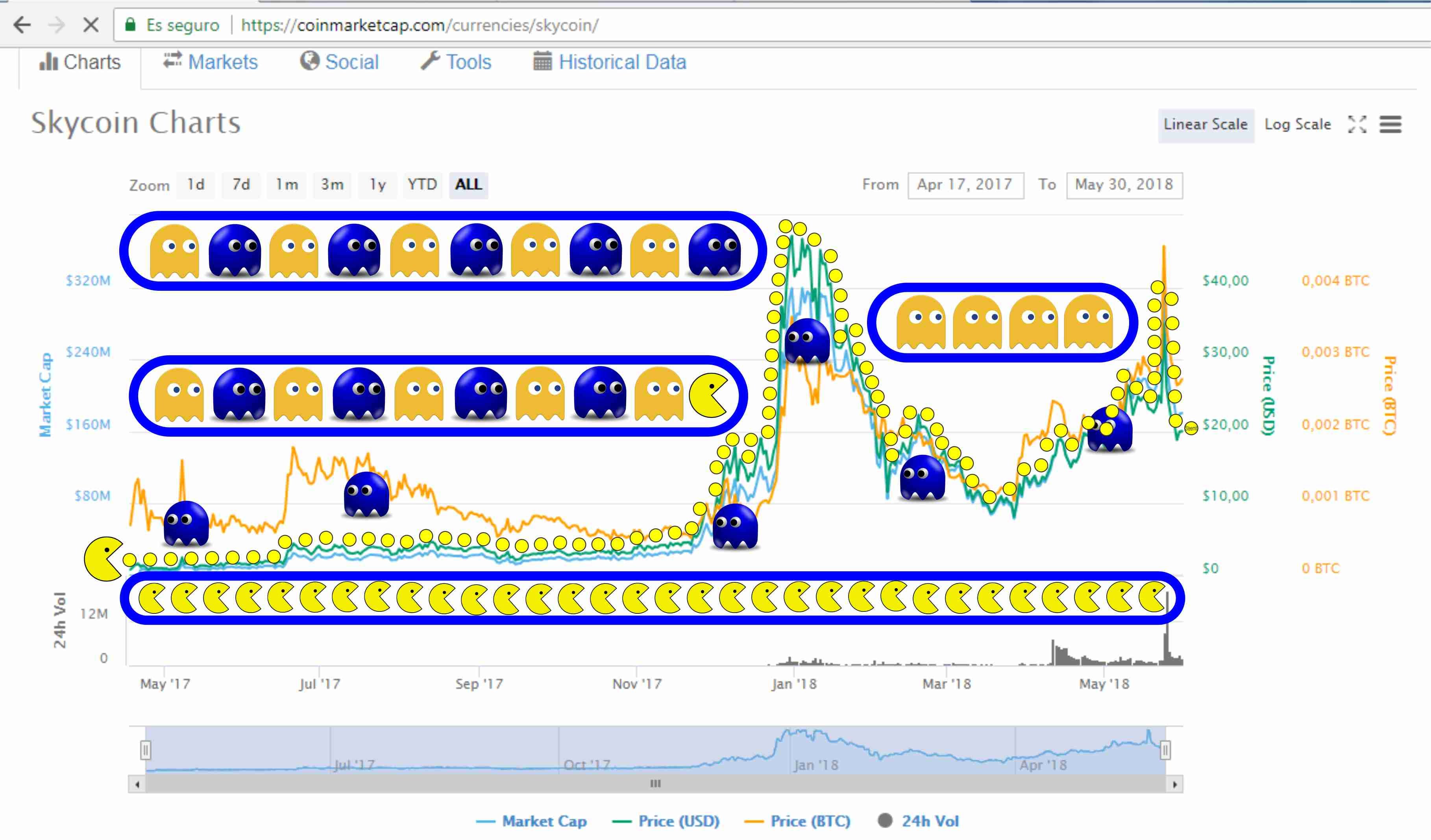
Task: Click the navigator scrollbar left arrow
Action: 137,785
